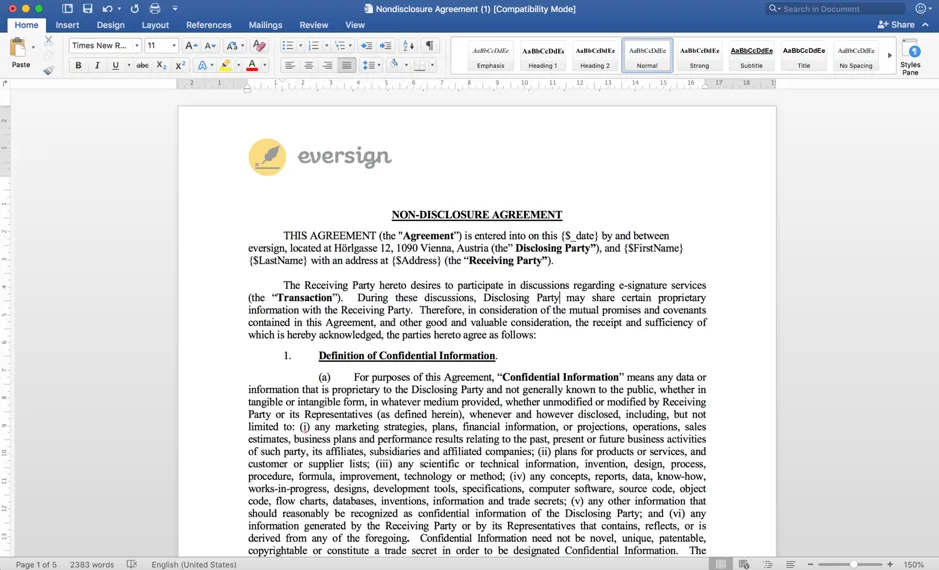Open the font size dropdown

click(x=174, y=46)
